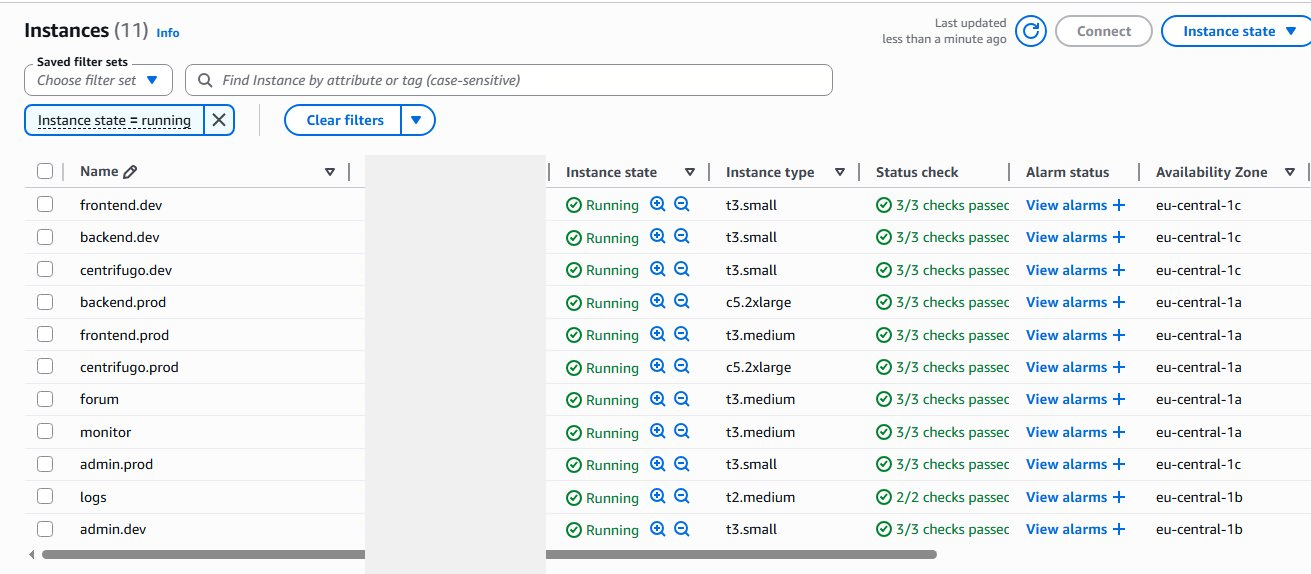
Task: Click Running state in forum row
Action: [x=602, y=400]
